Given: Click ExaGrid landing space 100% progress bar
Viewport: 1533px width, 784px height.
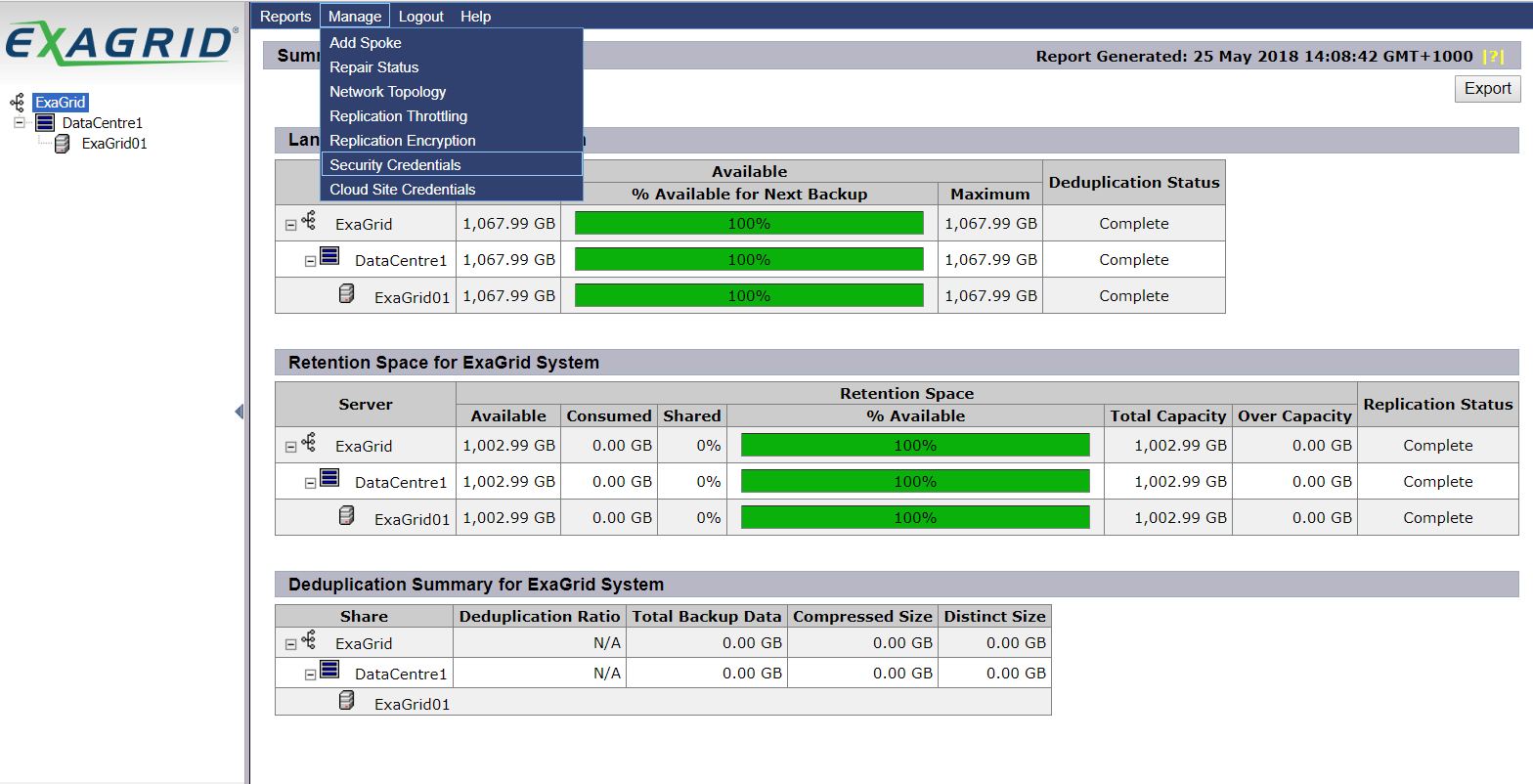Looking at the screenshot, I should 749,224.
